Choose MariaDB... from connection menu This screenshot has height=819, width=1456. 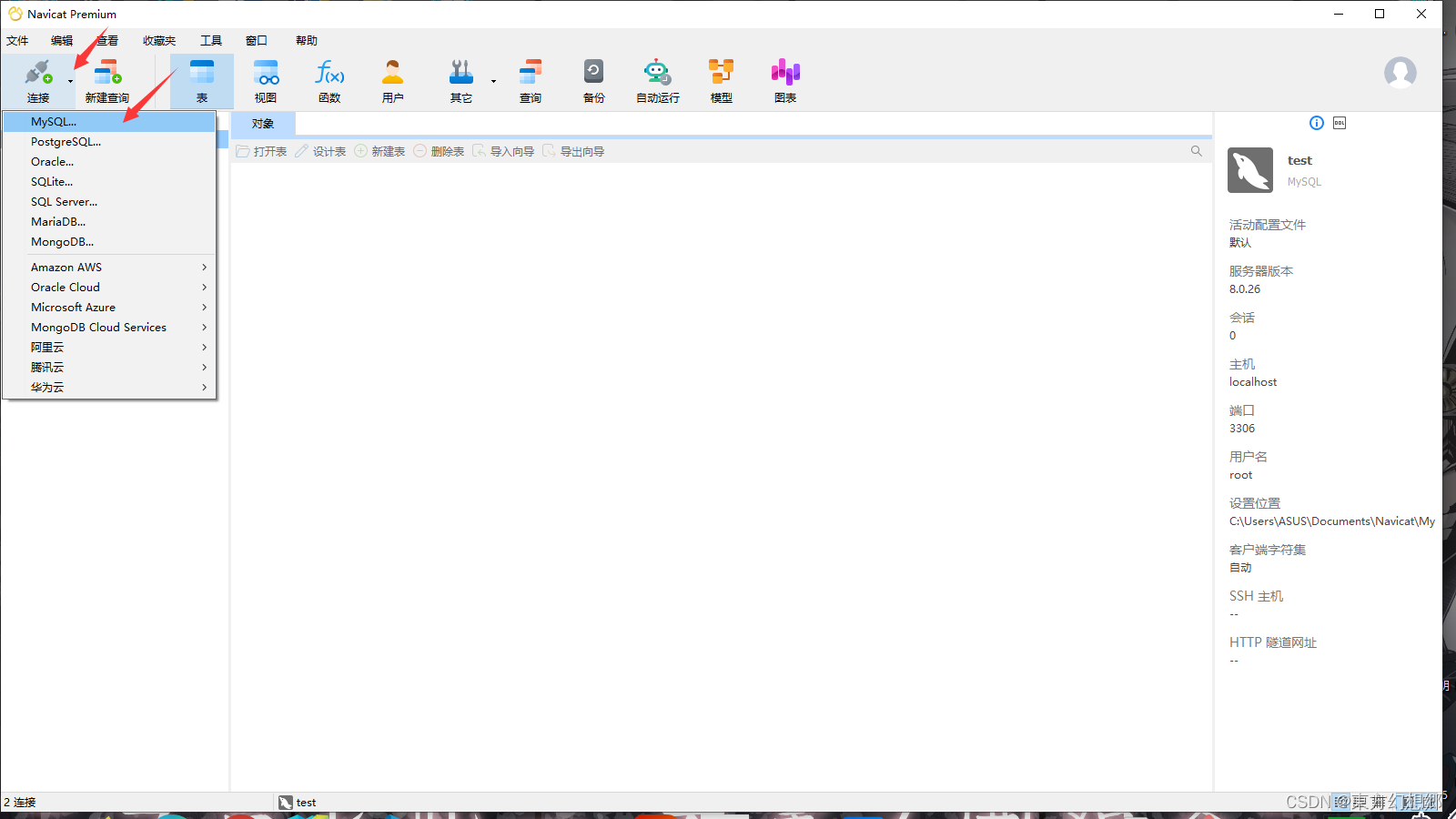pos(109,222)
